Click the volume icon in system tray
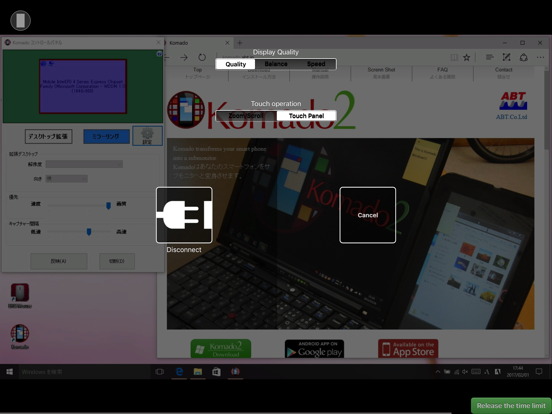This screenshot has width=552, height=414. [x=465, y=372]
